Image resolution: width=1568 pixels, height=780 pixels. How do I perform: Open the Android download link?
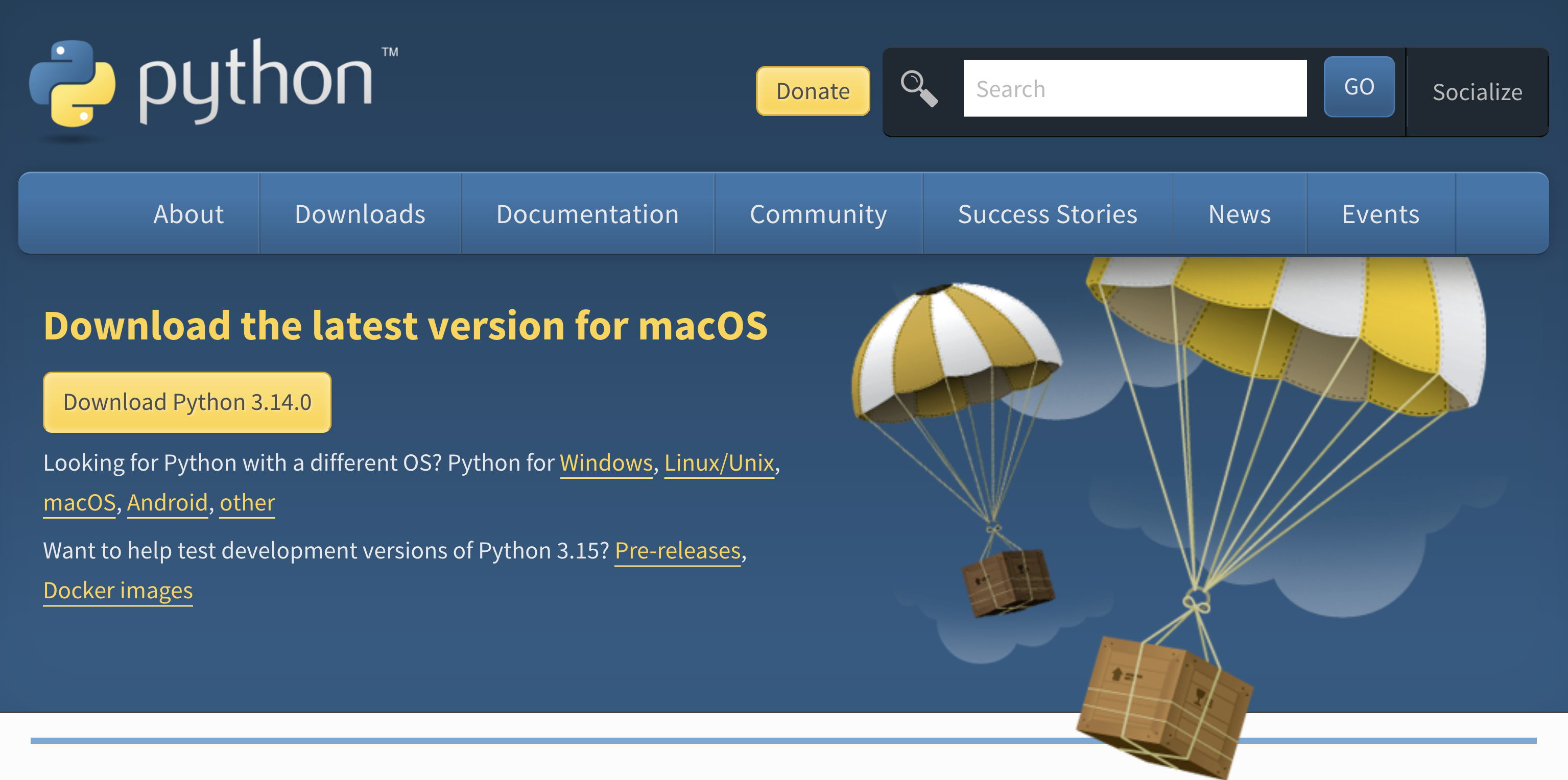(168, 502)
